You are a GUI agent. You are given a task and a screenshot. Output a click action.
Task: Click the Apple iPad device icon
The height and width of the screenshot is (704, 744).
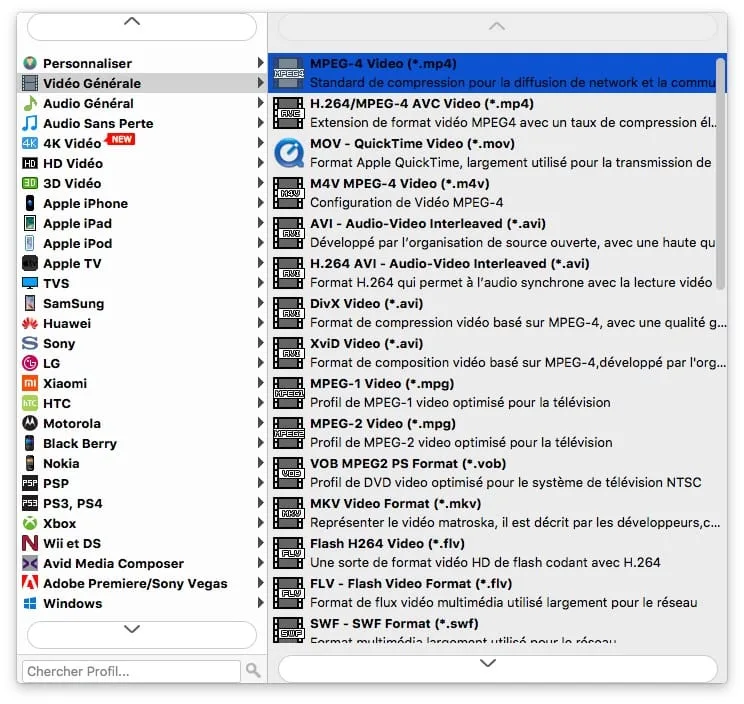[30, 223]
